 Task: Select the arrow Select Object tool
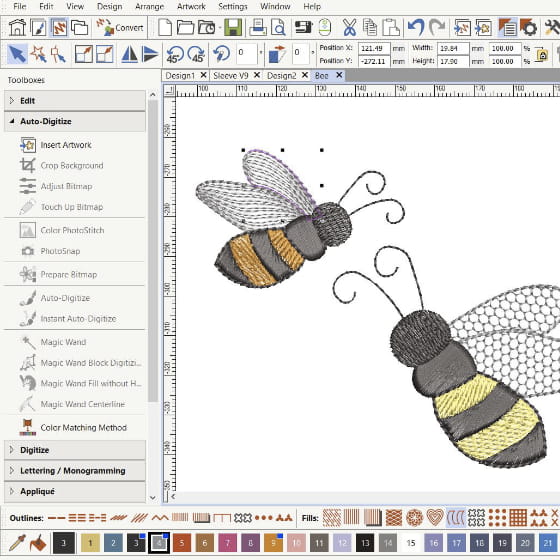18,54
